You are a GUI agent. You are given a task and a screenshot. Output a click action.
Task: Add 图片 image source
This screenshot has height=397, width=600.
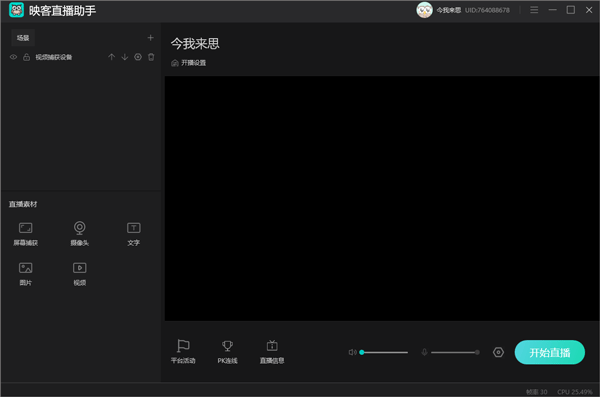26,274
